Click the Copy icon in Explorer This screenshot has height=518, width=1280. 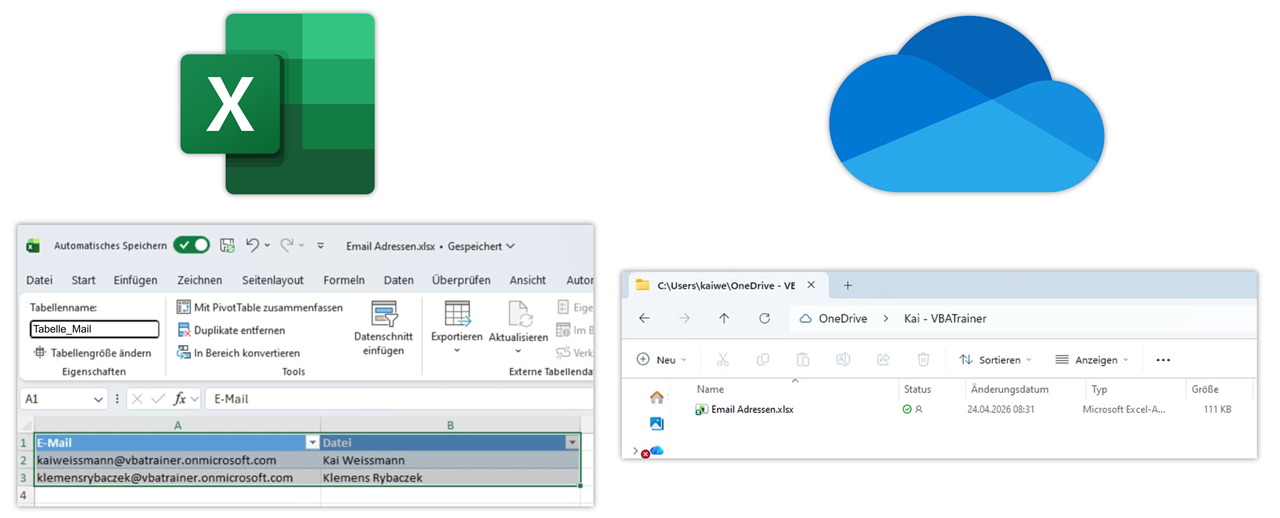763,359
